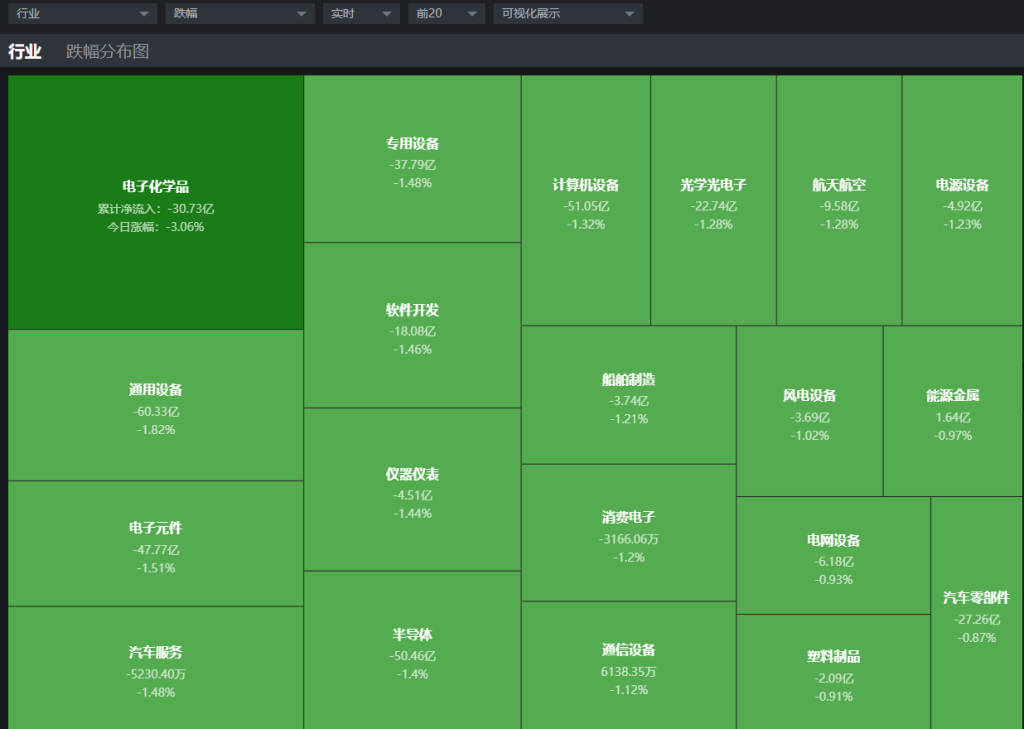Expand the 跌幅 sort dropdown
This screenshot has height=729, width=1024.
tap(239, 14)
